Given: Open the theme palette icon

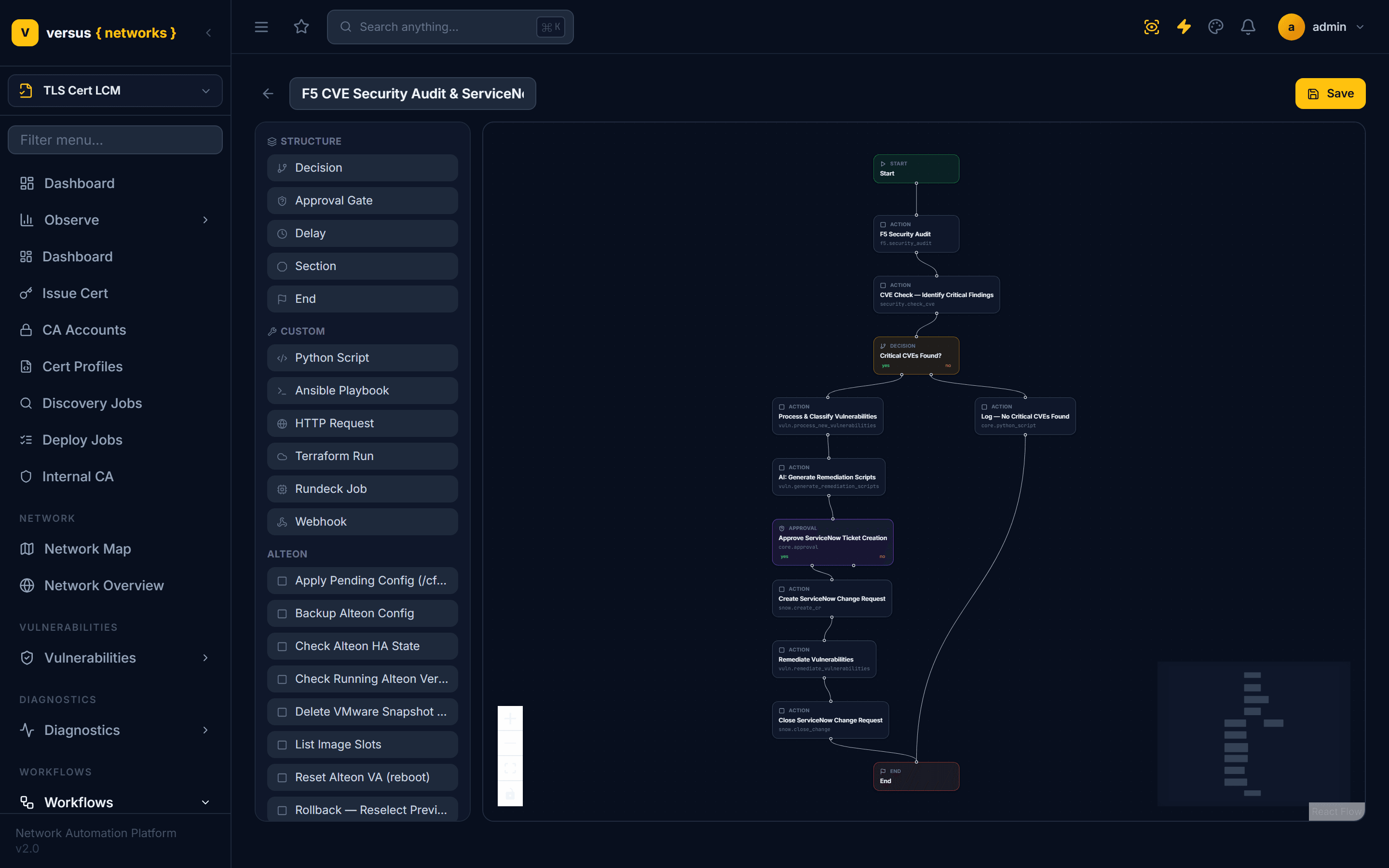Looking at the screenshot, I should [x=1216, y=27].
